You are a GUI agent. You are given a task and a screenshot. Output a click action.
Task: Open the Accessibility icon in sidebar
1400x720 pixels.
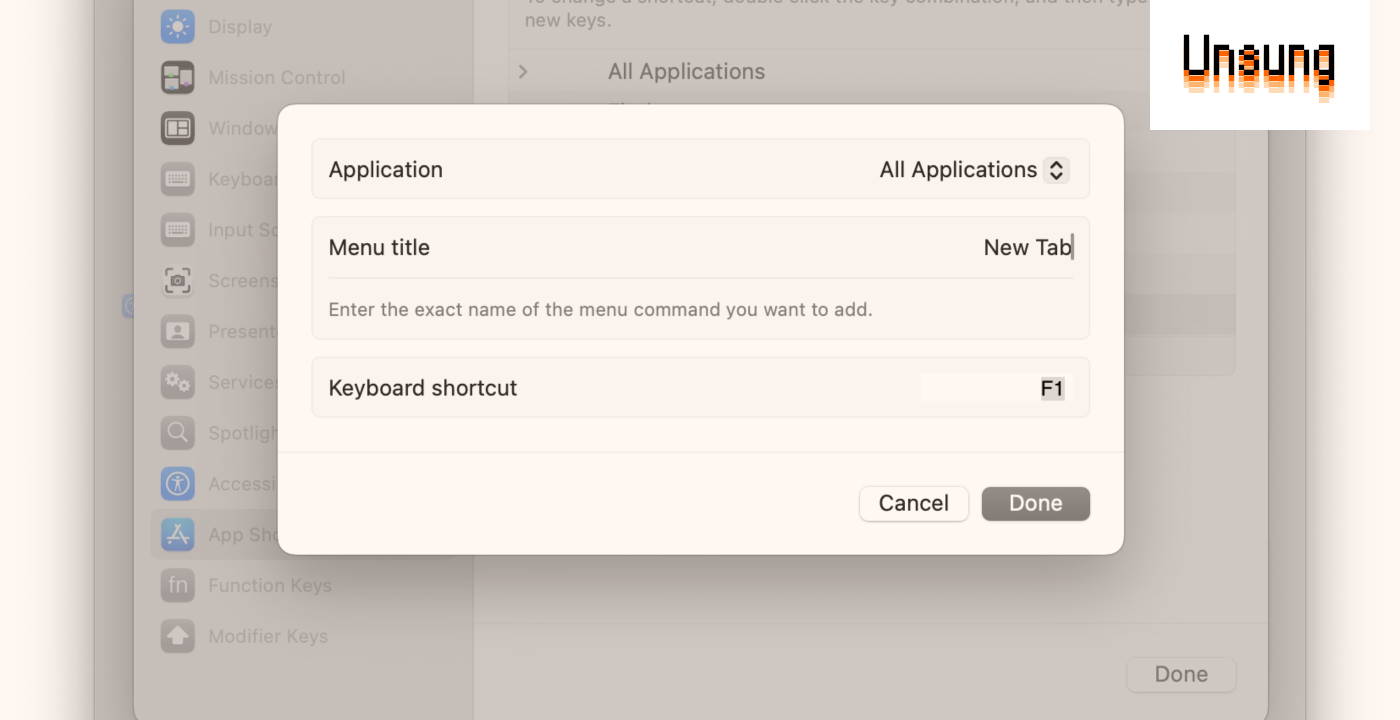(x=178, y=484)
